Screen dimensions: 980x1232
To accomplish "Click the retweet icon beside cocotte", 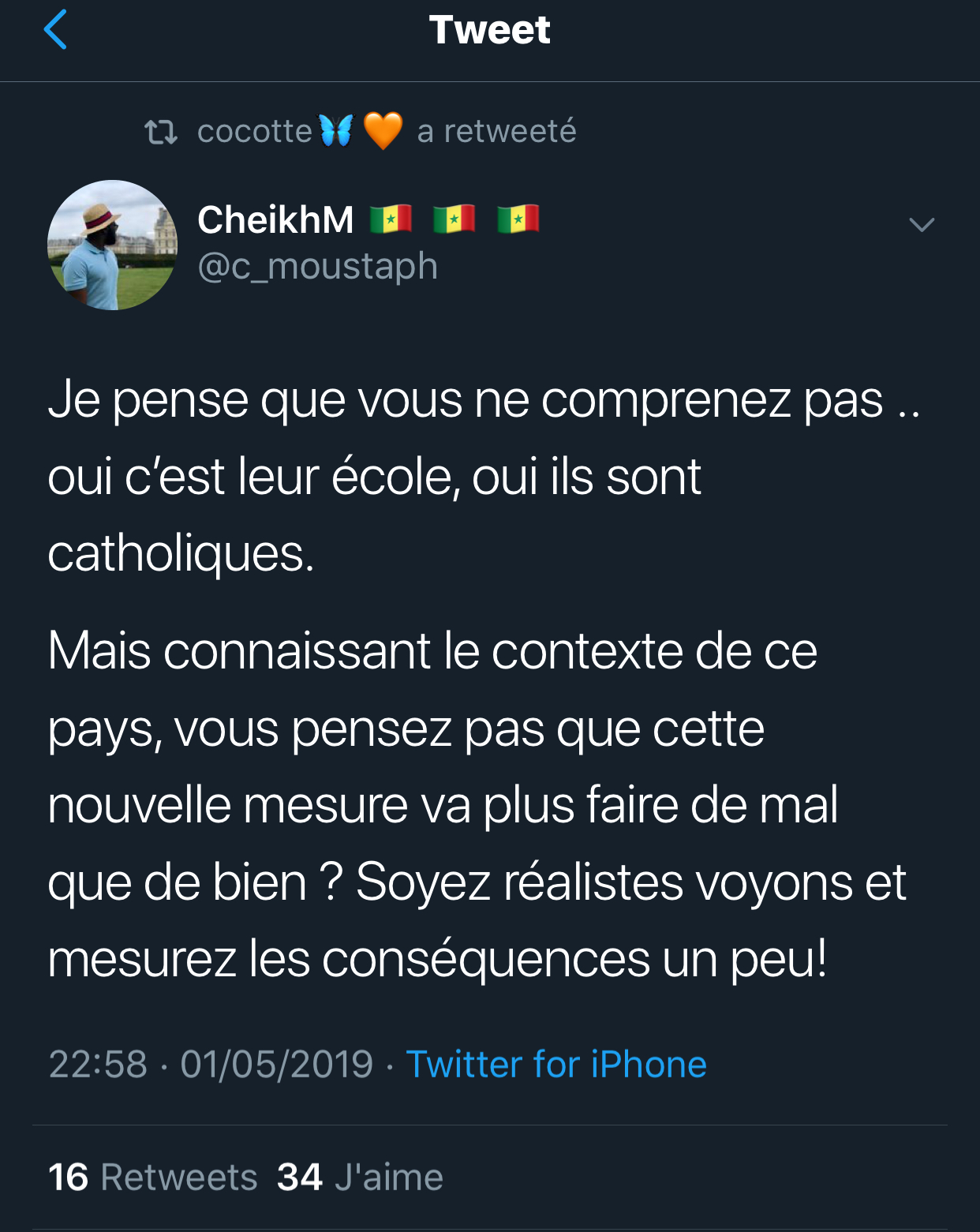I will click(161, 132).
